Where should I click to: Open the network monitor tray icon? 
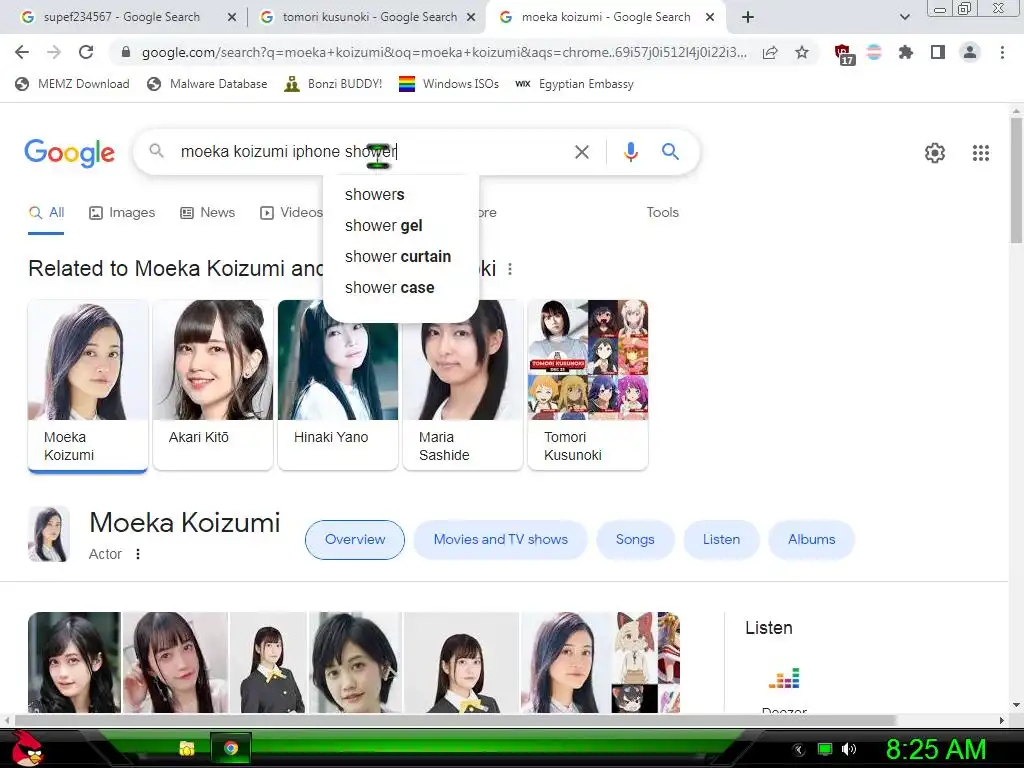(x=825, y=749)
